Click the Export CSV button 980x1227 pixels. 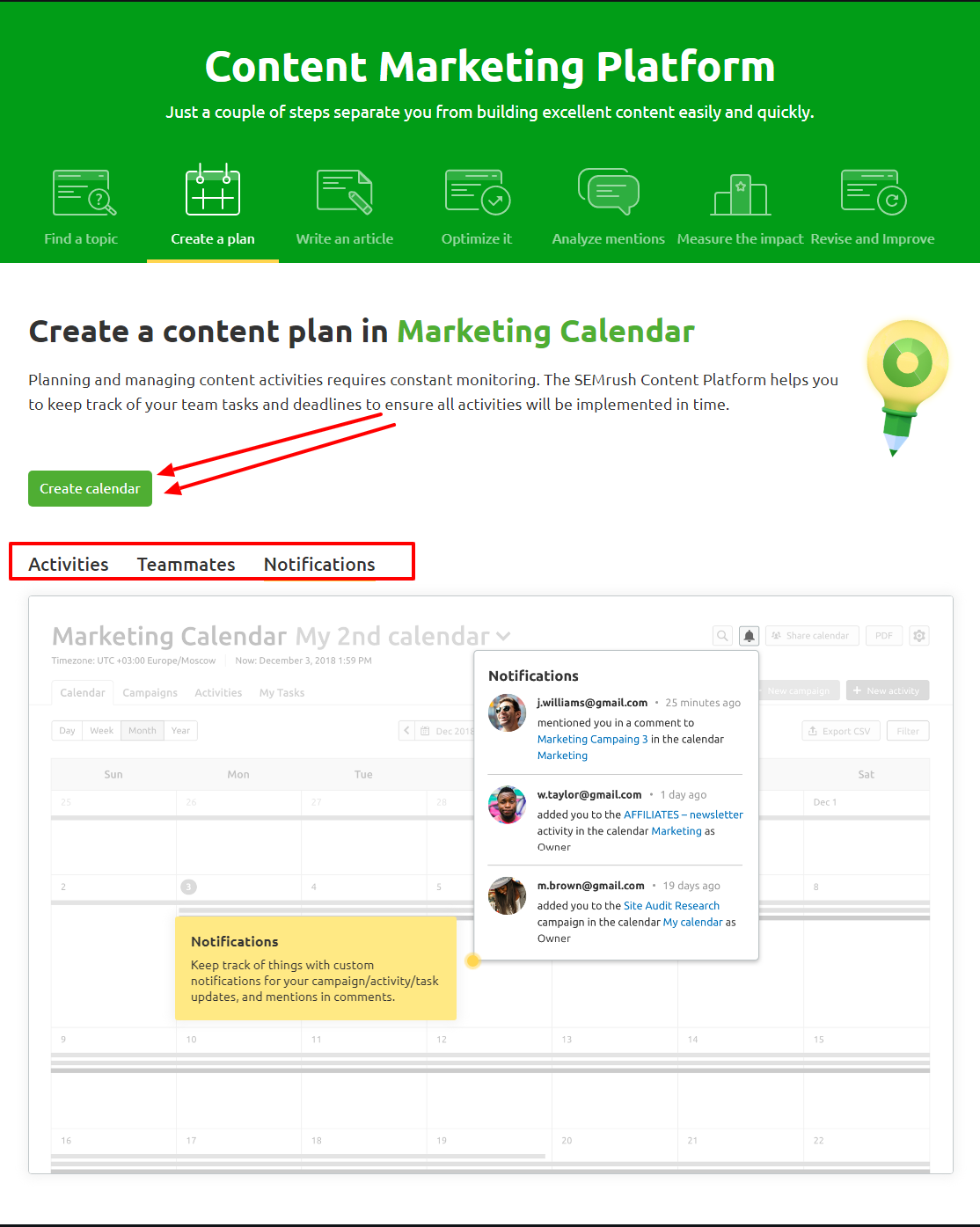[x=841, y=731]
